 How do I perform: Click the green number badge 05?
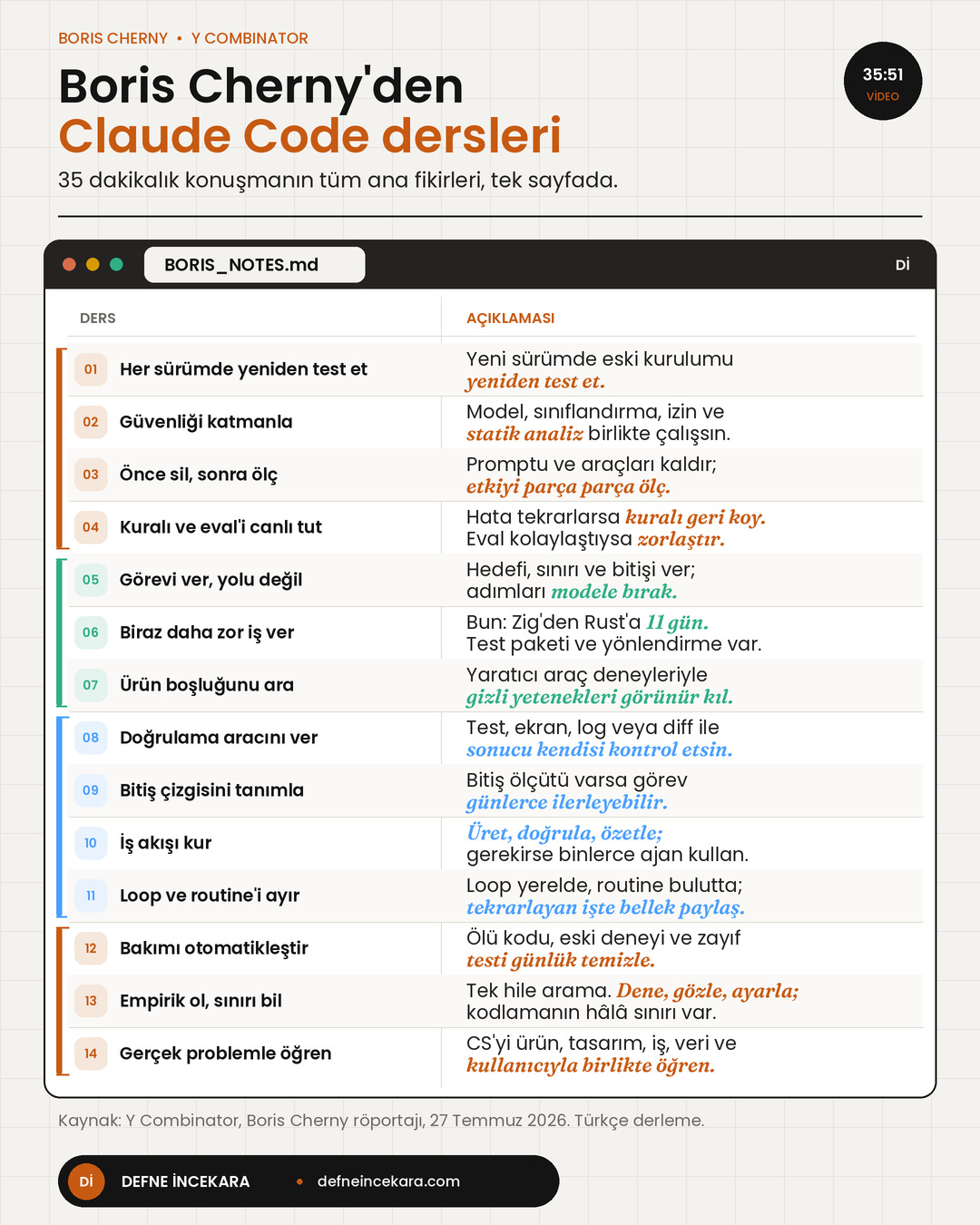pos(91,580)
